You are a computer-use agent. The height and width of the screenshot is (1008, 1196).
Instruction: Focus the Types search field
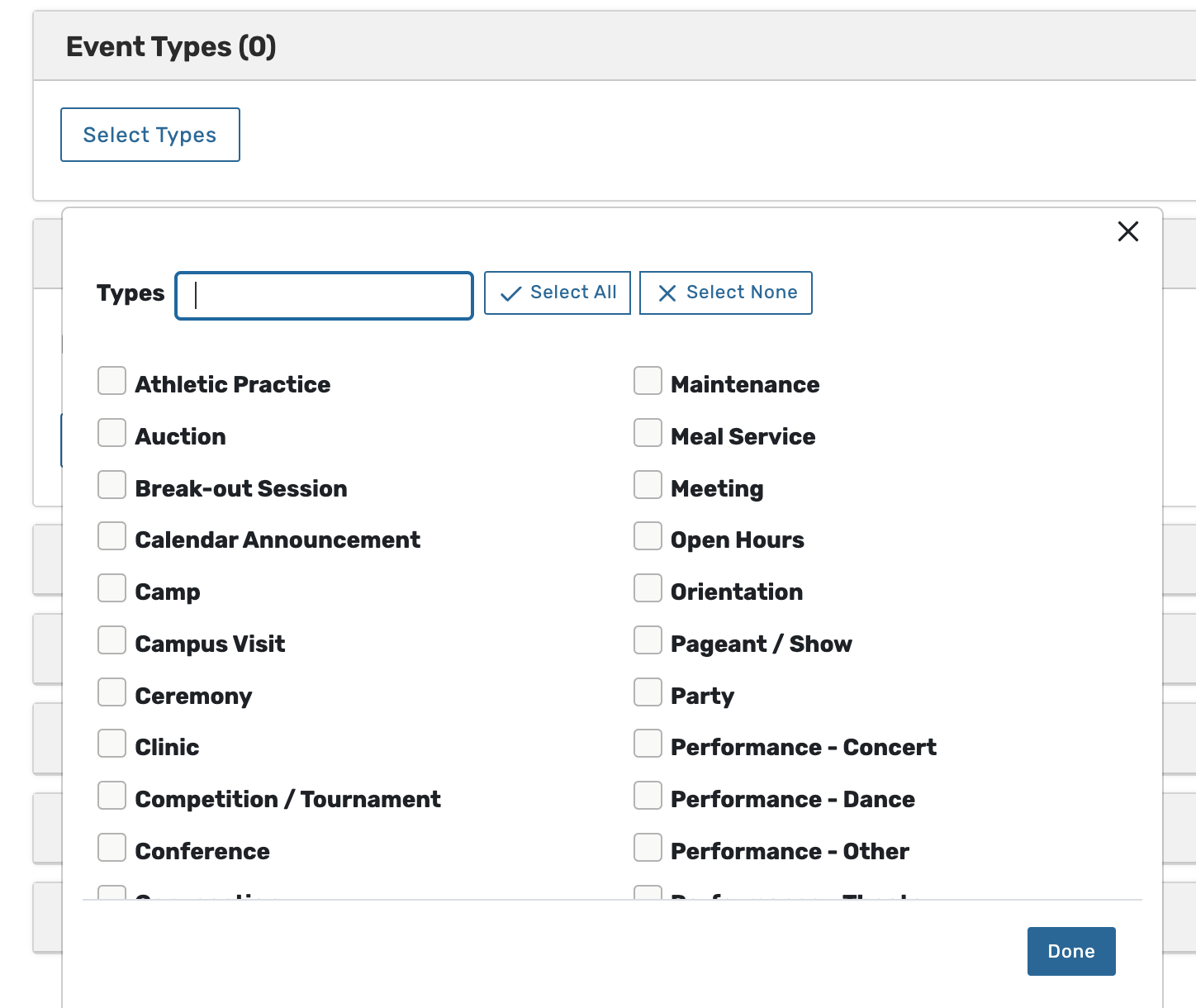325,296
